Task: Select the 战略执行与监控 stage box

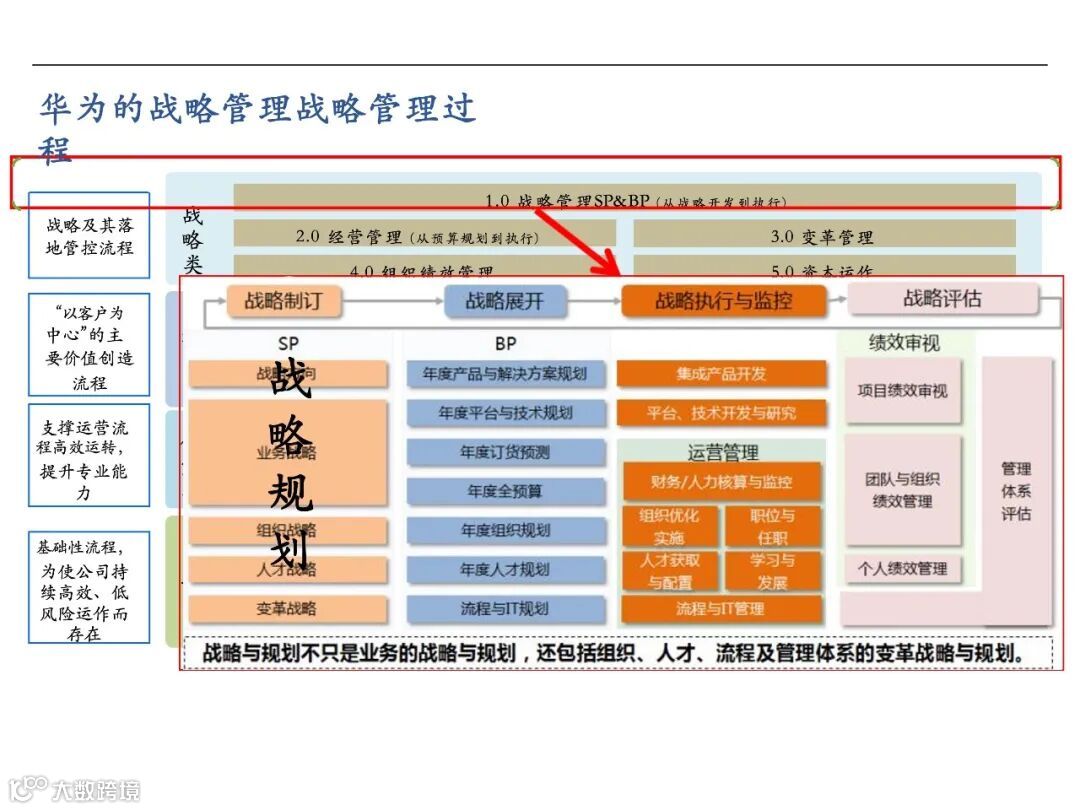Action: [723, 301]
